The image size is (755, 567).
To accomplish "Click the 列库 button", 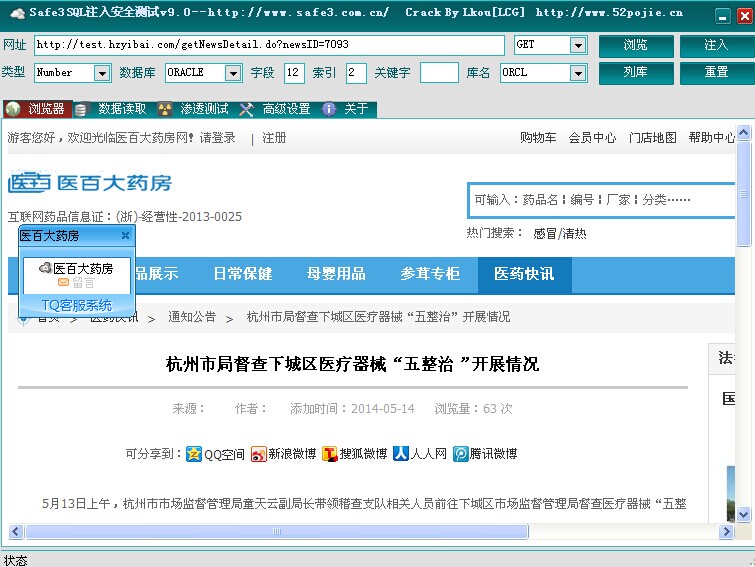I will tap(636, 73).
